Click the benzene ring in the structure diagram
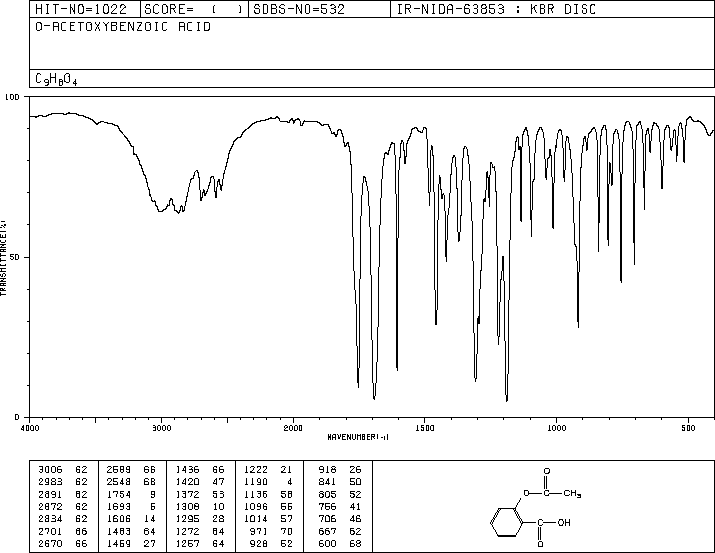This screenshot has height=553, width=715. coord(508,522)
